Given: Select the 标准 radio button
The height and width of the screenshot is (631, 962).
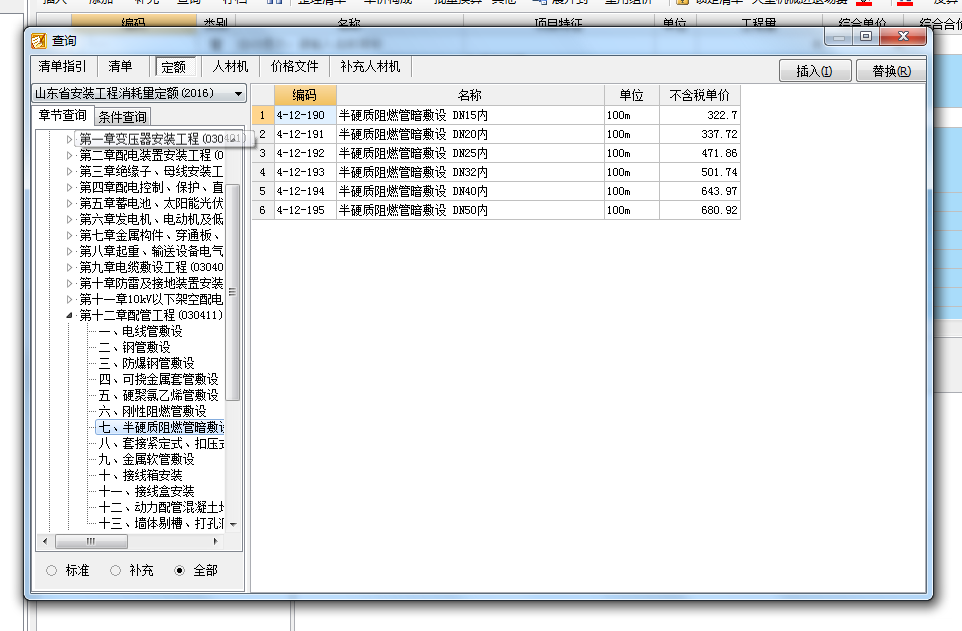Looking at the screenshot, I should (x=52, y=570).
